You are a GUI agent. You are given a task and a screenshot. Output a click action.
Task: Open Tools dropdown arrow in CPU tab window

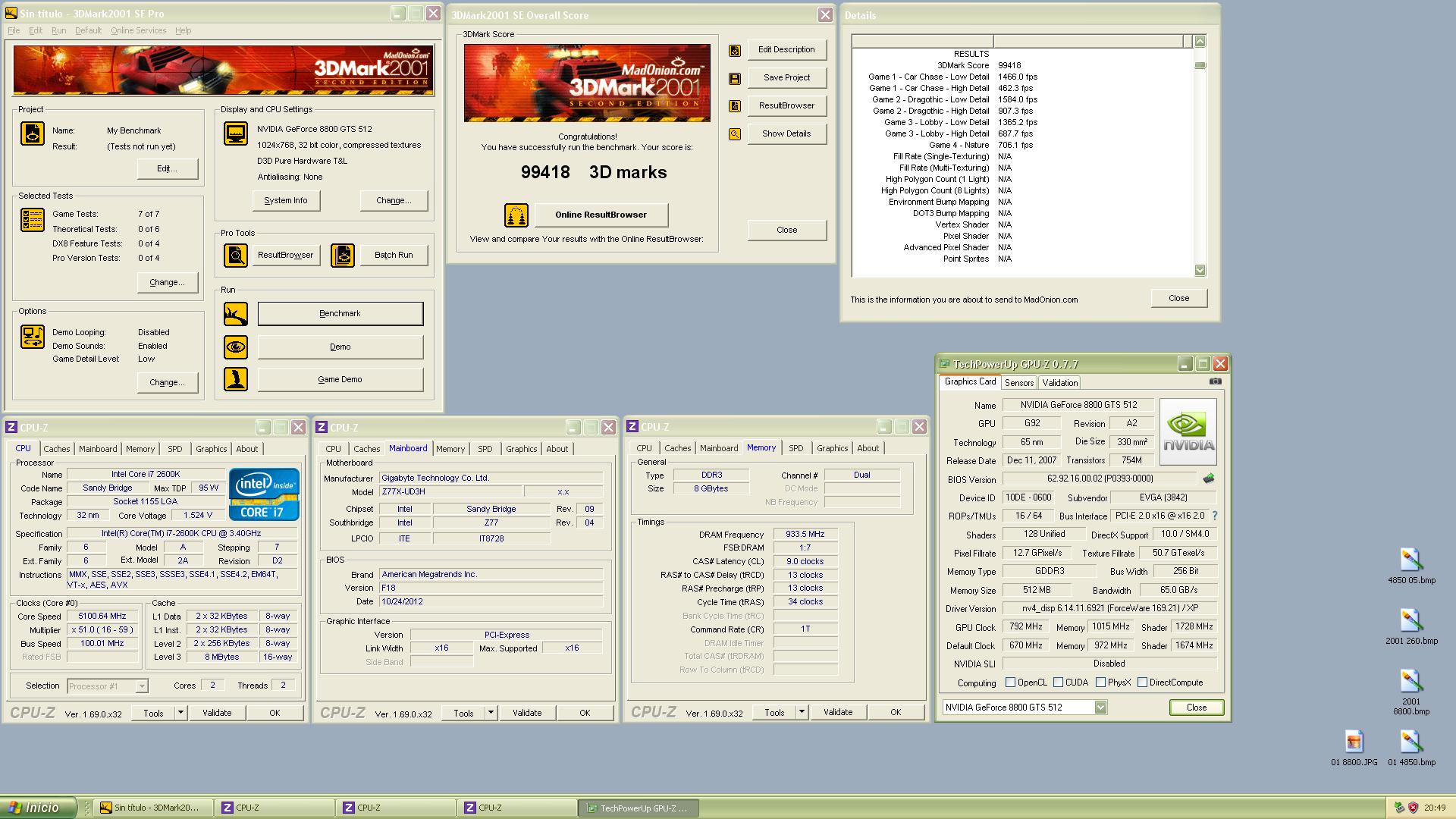click(x=180, y=713)
